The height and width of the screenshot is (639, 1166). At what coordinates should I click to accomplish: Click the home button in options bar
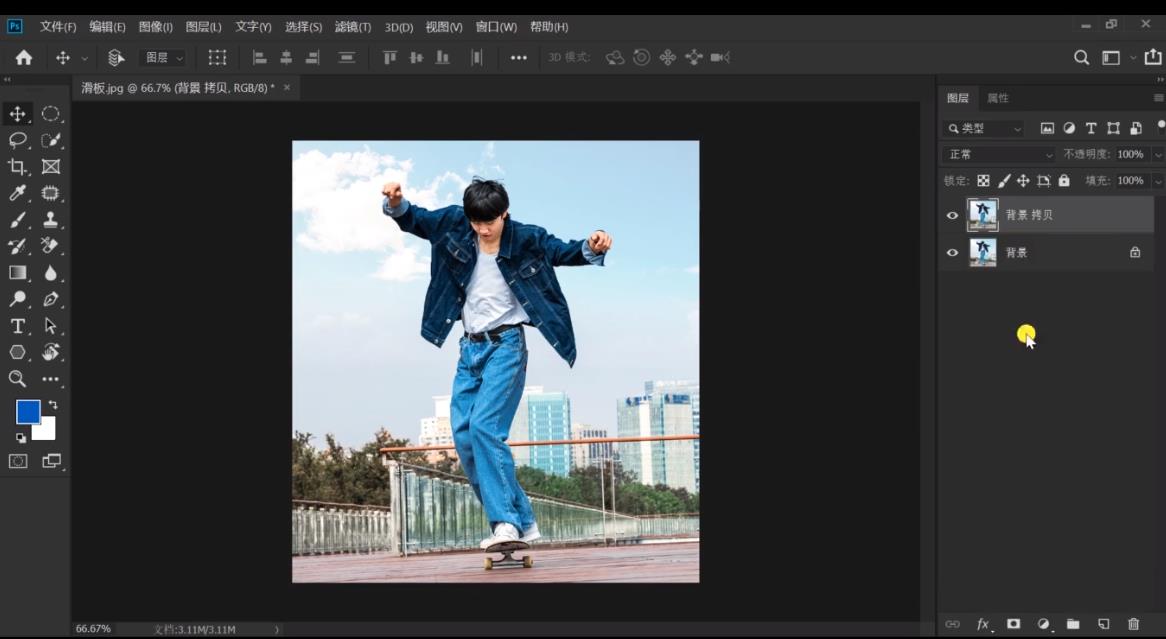point(23,58)
